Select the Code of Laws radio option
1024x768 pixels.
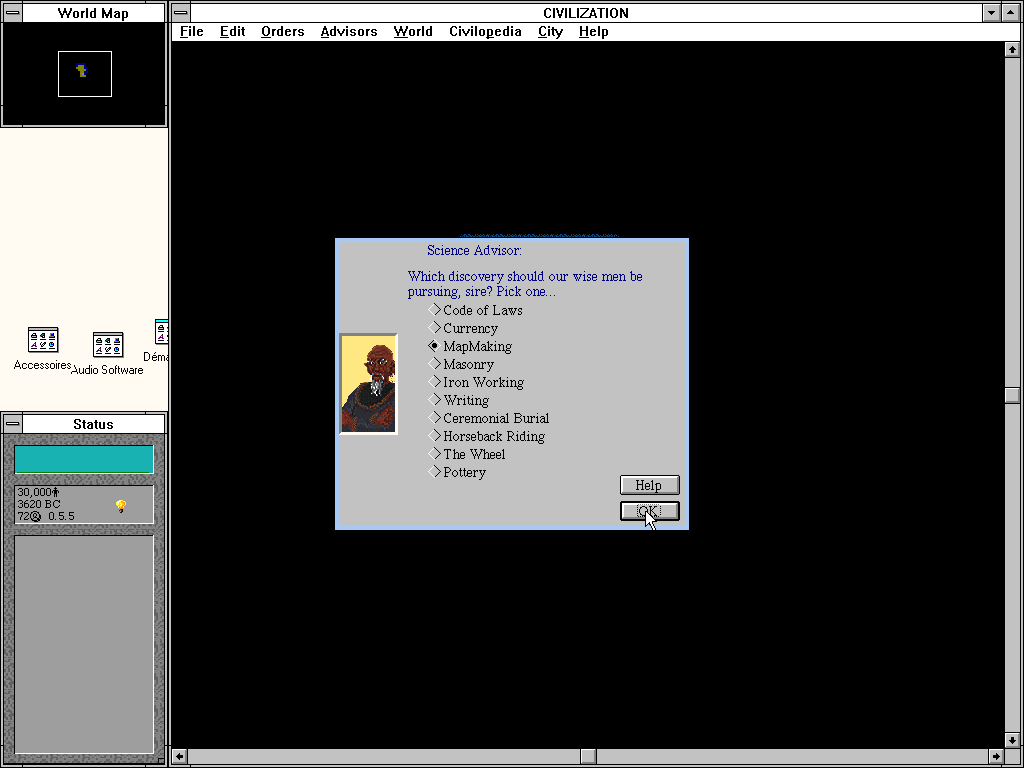(x=475, y=310)
